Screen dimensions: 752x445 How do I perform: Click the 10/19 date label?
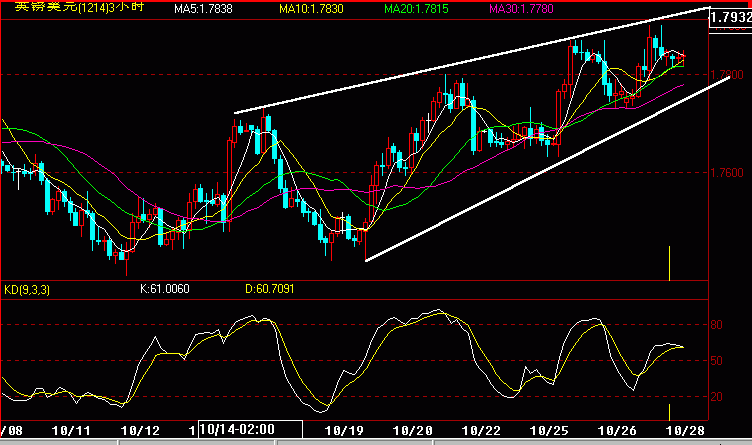click(344, 431)
